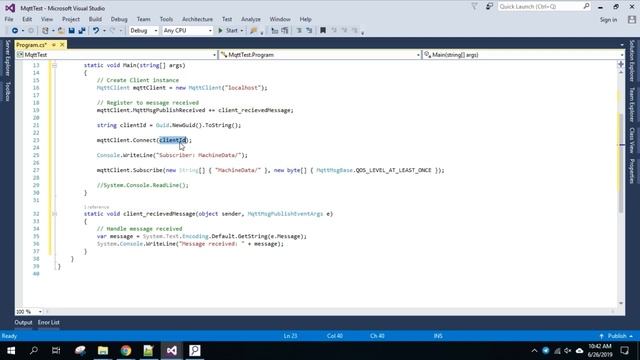
Task: Open the Output panel tab
Action: (23, 322)
